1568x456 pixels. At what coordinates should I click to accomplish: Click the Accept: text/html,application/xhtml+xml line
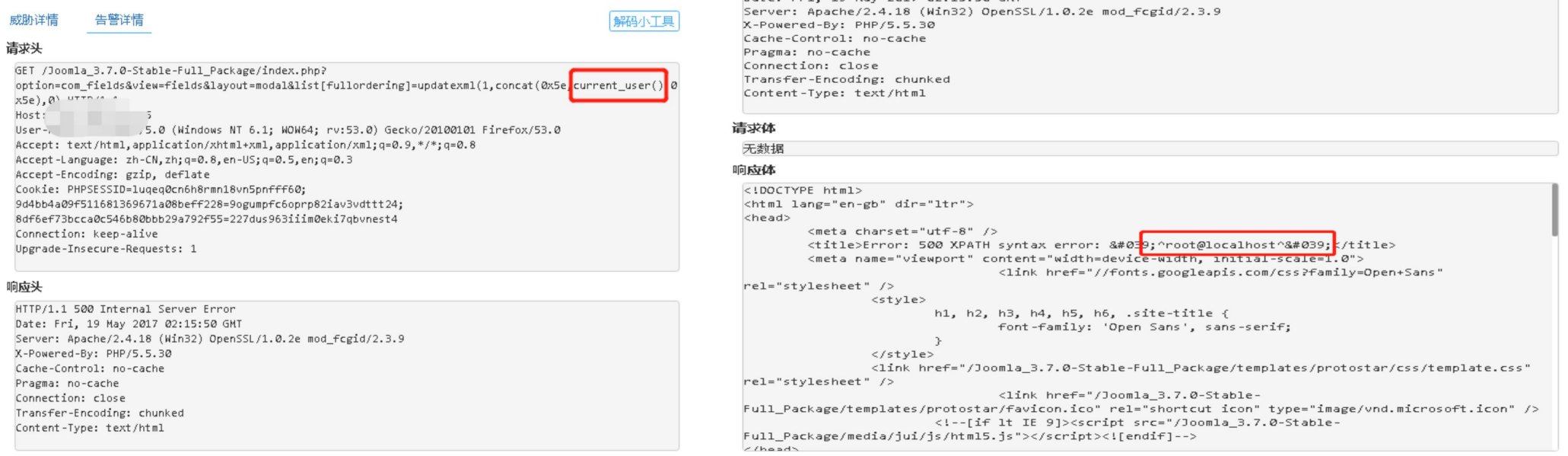(246, 145)
